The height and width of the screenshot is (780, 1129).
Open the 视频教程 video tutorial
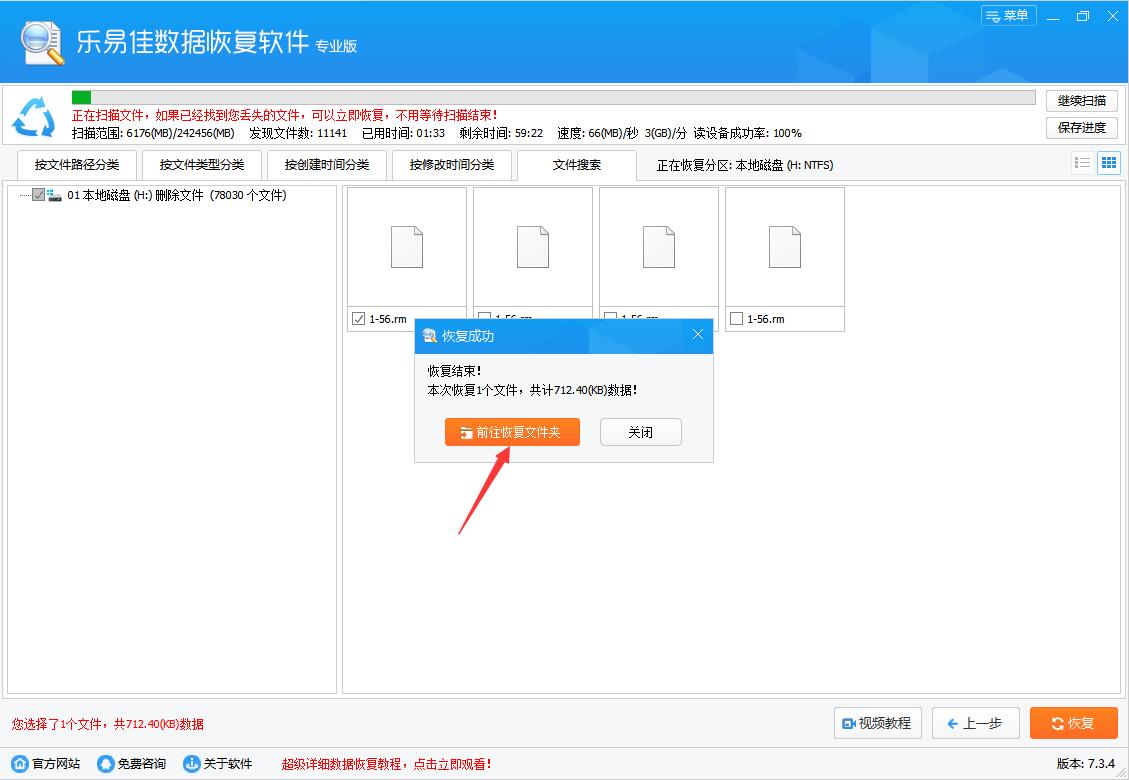click(876, 723)
